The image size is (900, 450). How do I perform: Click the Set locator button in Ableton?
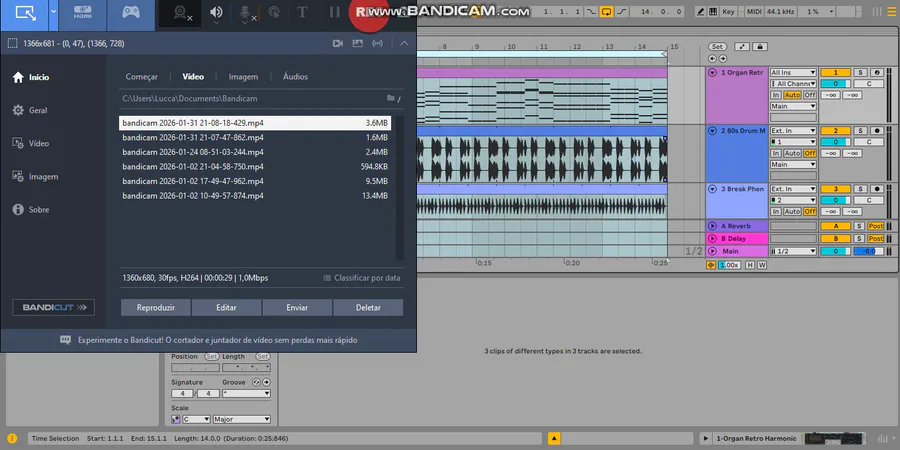point(716,46)
